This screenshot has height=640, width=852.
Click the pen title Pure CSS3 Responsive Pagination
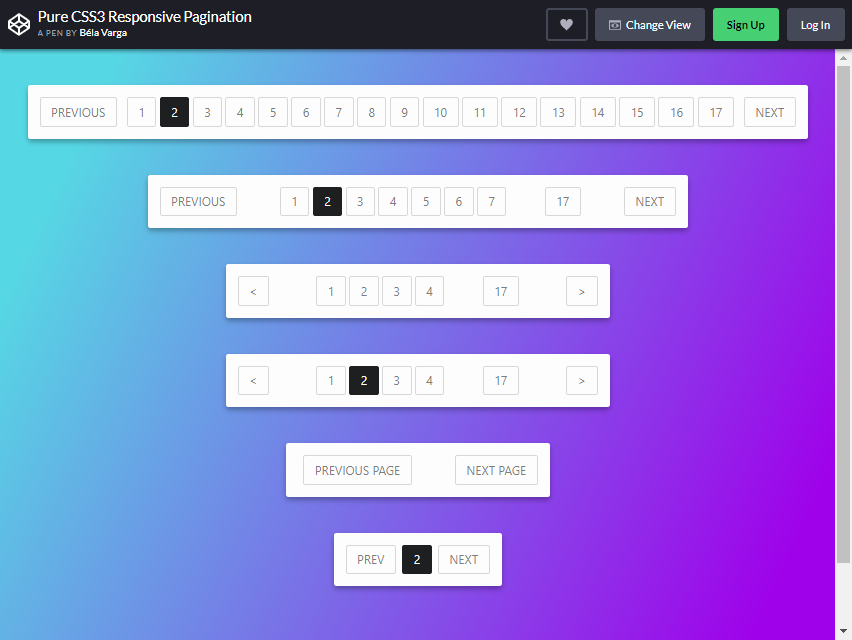click(145, 17)
